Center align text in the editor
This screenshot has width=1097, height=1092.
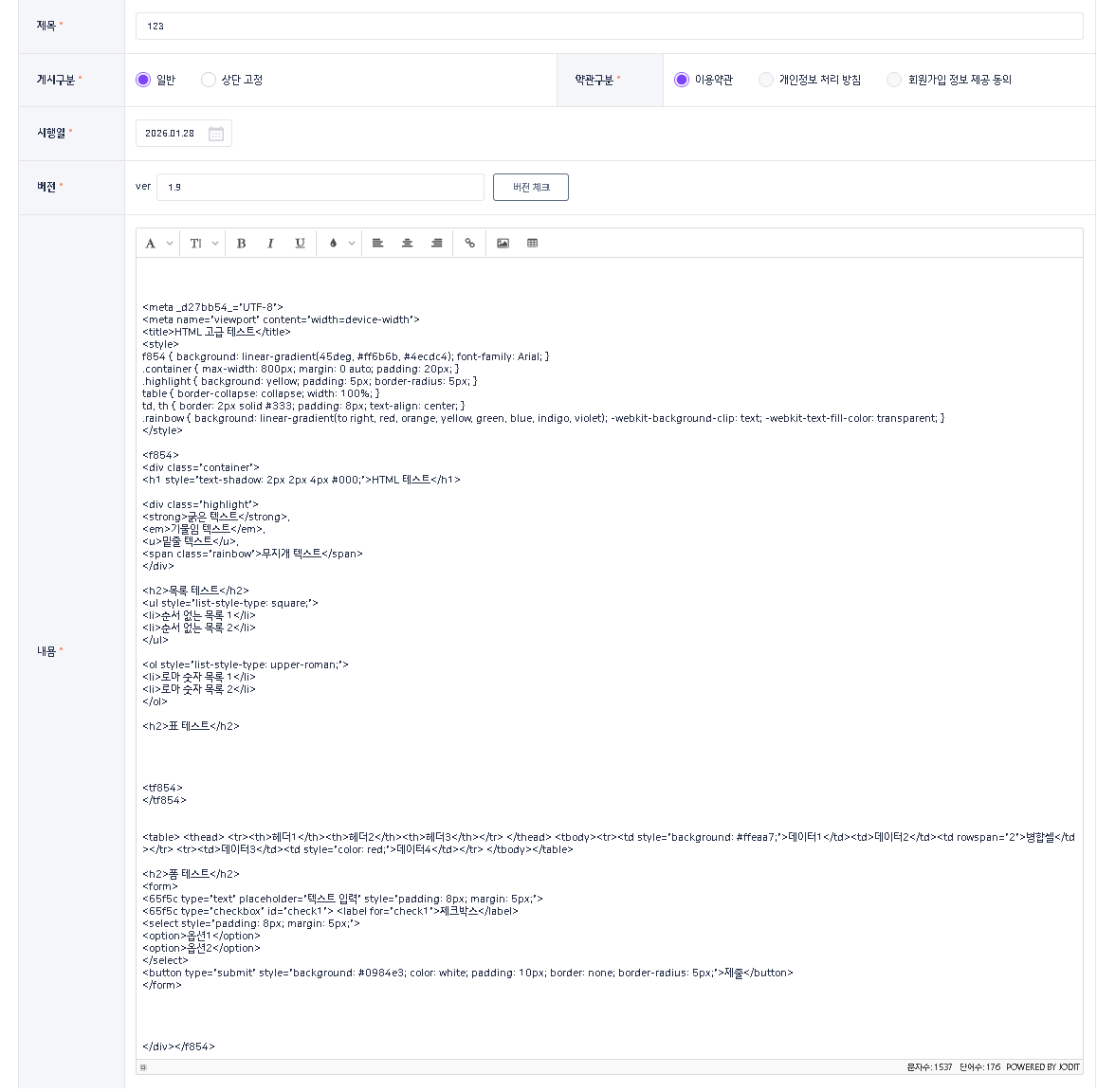[407, 244]
